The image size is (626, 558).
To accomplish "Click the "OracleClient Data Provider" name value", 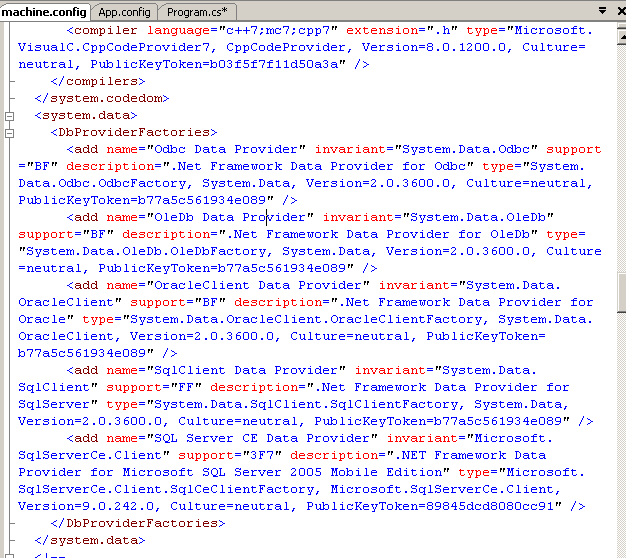I will (x=254, y=285).
